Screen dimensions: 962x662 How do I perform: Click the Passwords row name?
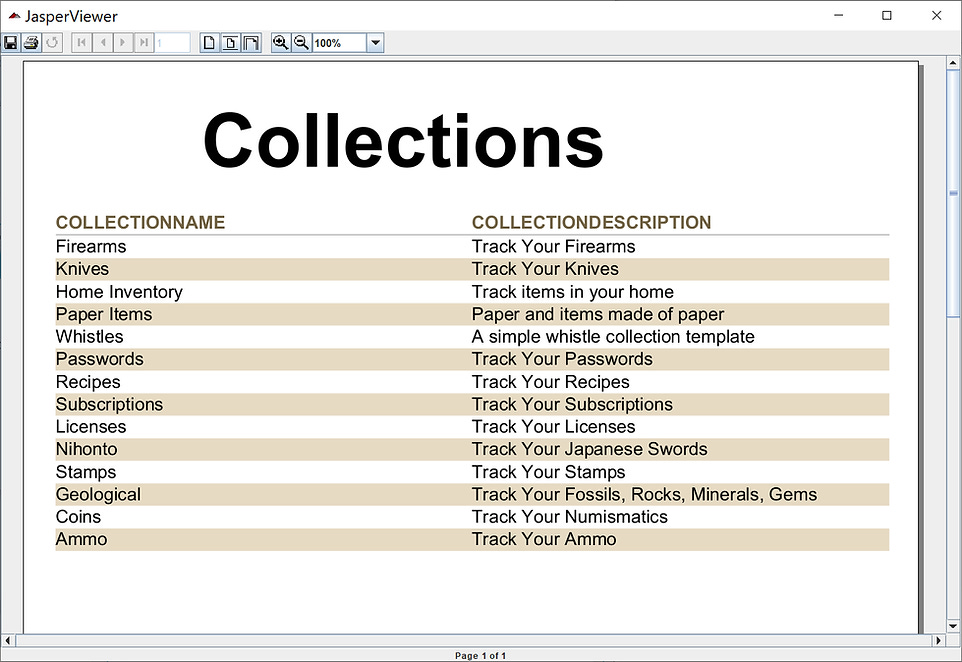99,359
